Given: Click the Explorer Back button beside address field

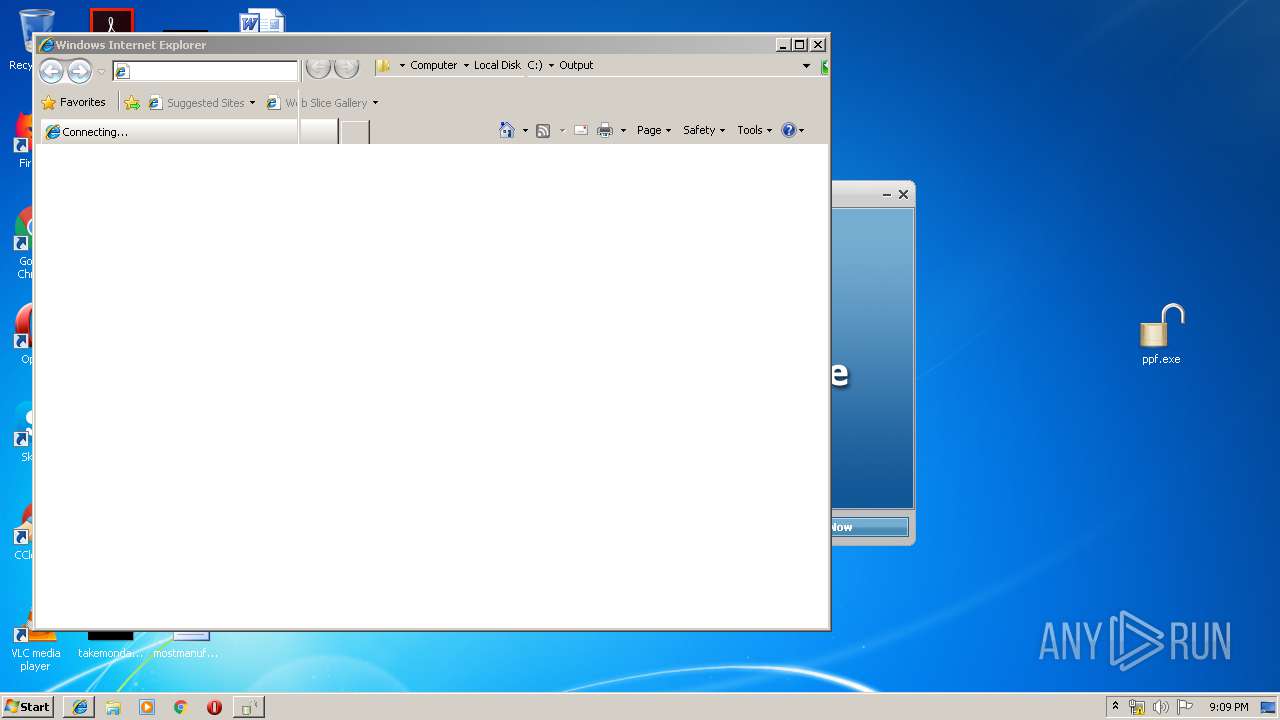Looking at the screenshot, I should [x=318, y=67].
